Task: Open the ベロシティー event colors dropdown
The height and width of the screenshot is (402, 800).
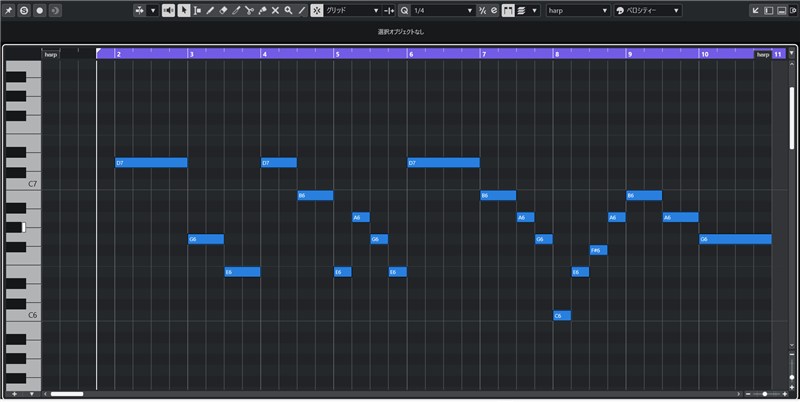Action: coord(648,10)
